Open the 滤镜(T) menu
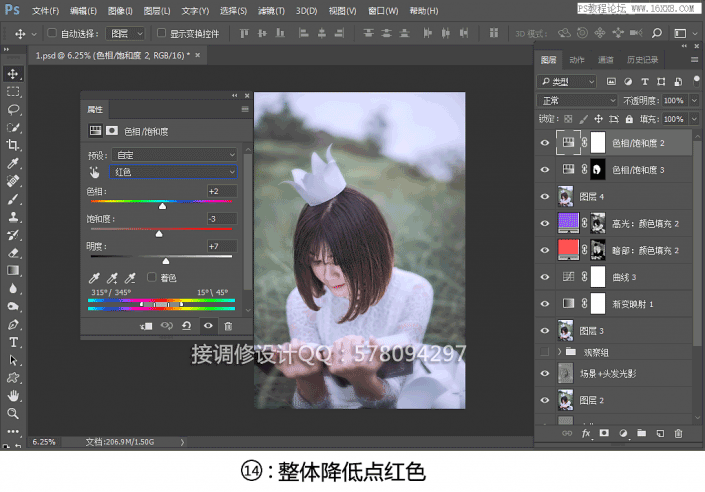705x492 pixels. tap(271, 11)
